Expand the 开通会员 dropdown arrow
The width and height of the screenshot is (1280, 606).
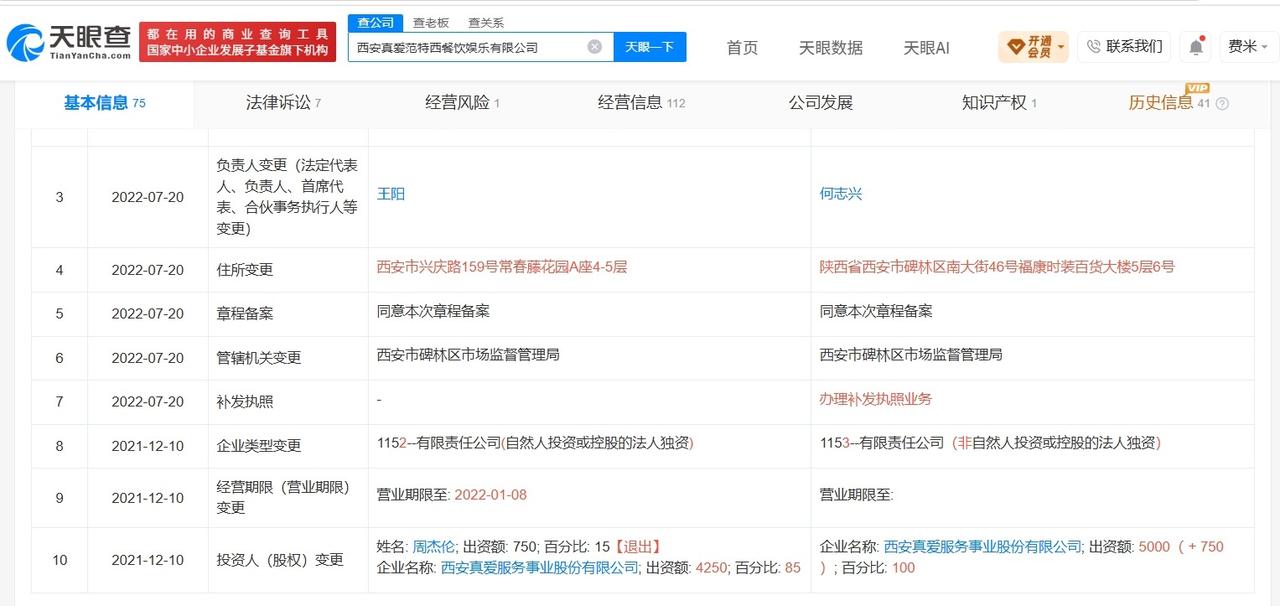tap(1060, 47)
